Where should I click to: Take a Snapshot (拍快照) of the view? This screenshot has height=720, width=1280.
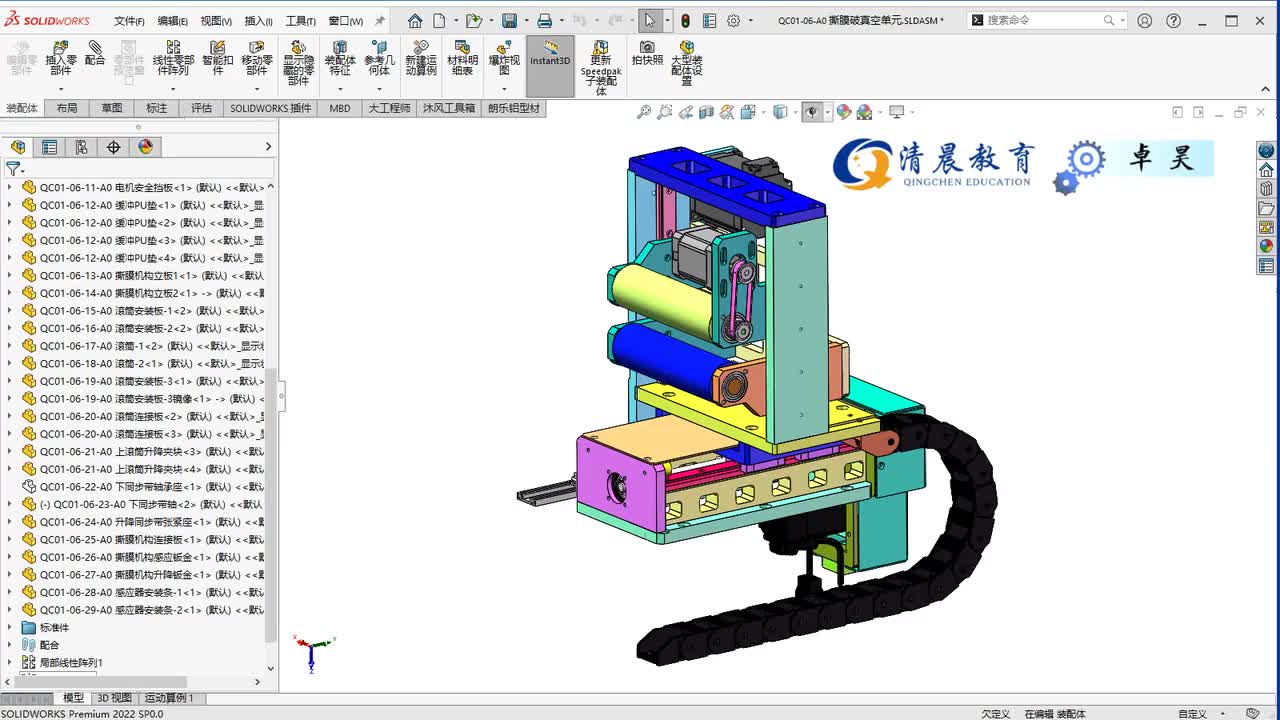(x=647, y=53)
